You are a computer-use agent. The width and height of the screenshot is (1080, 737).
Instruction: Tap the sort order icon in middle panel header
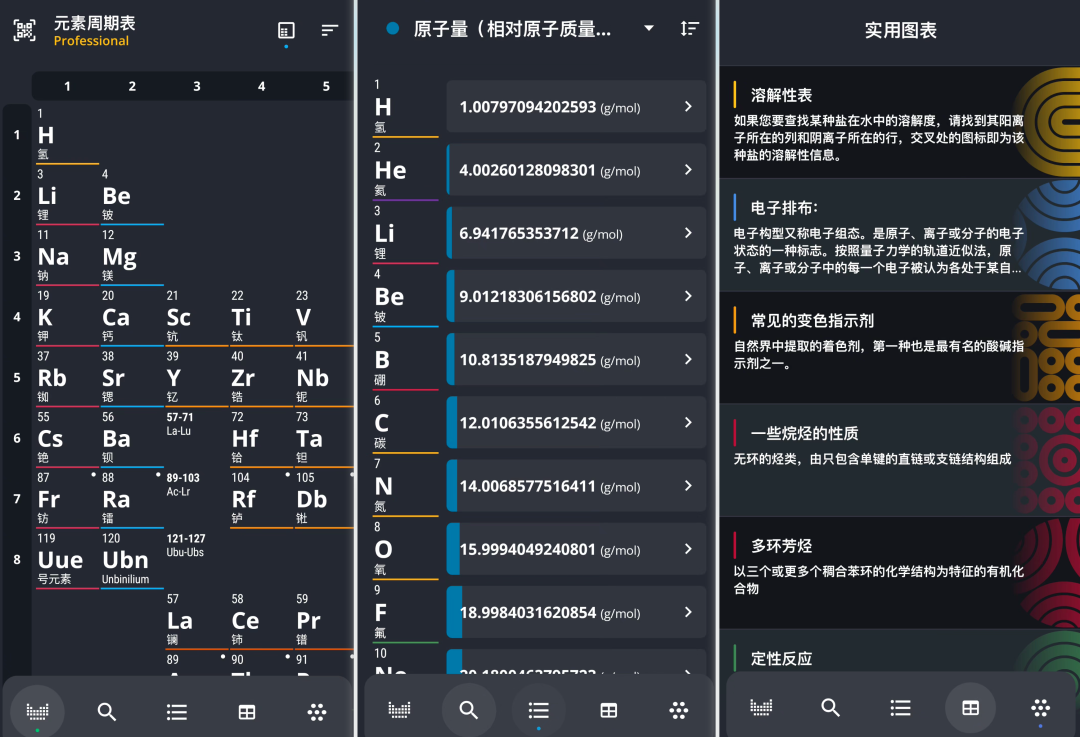coord(689,28)
